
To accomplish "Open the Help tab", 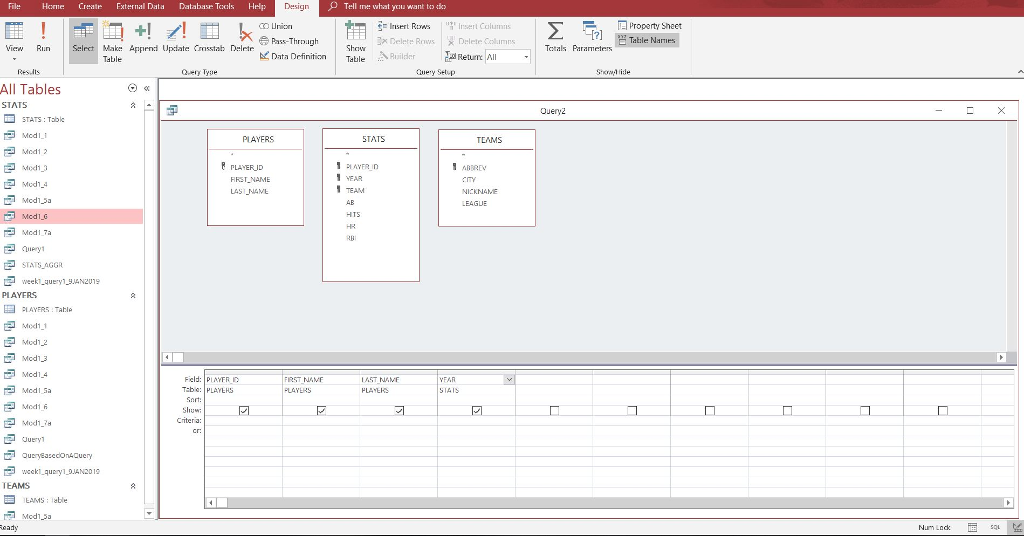I will pyautogui.click(x=257, y=7).
